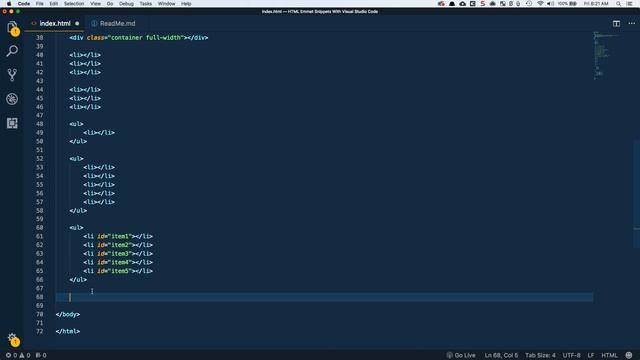
Task: Click the warnings count in status bar
Action: [25, 356]
